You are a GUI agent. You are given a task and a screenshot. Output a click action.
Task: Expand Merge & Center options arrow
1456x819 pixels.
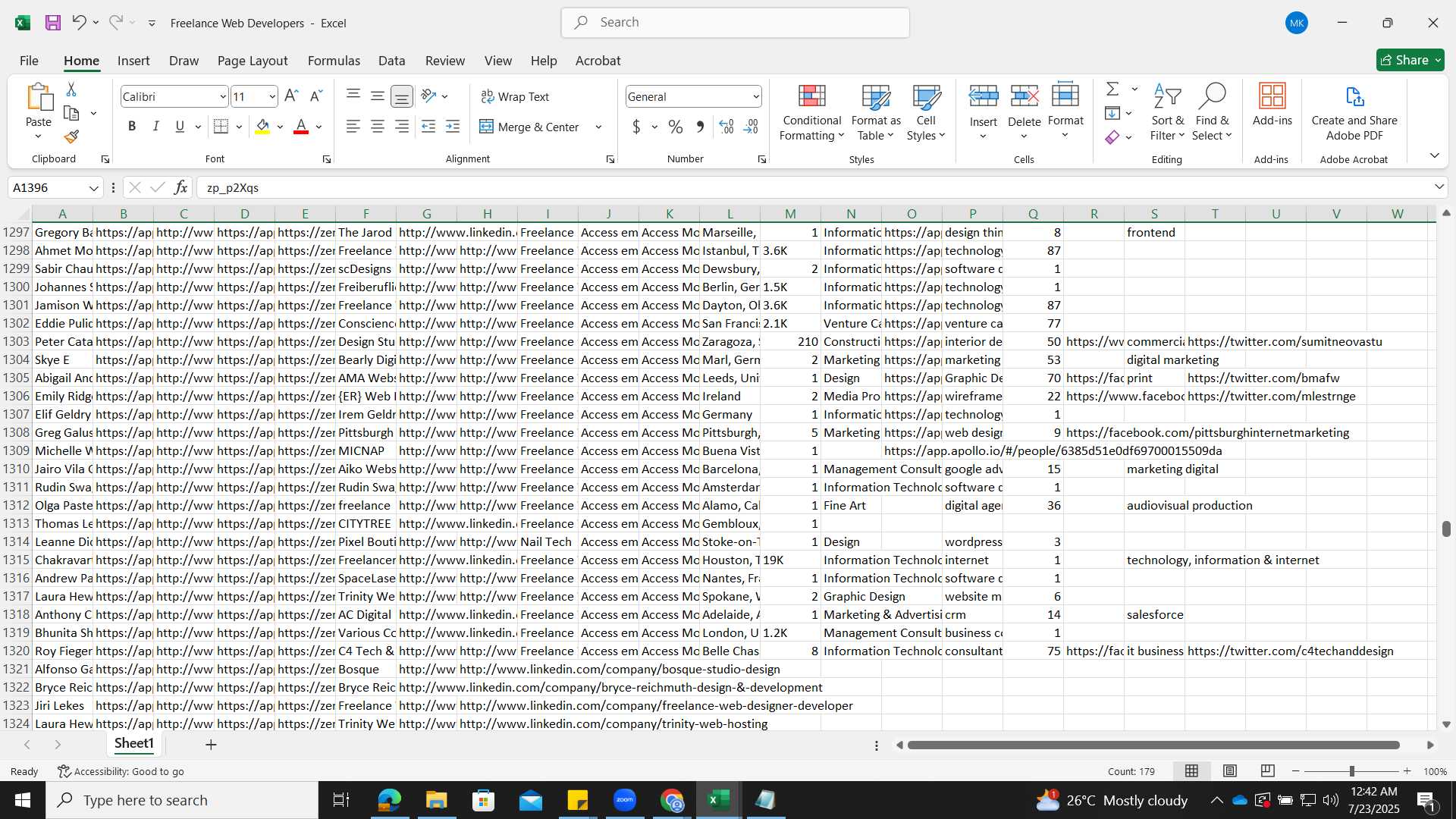(x=598, y=127)
